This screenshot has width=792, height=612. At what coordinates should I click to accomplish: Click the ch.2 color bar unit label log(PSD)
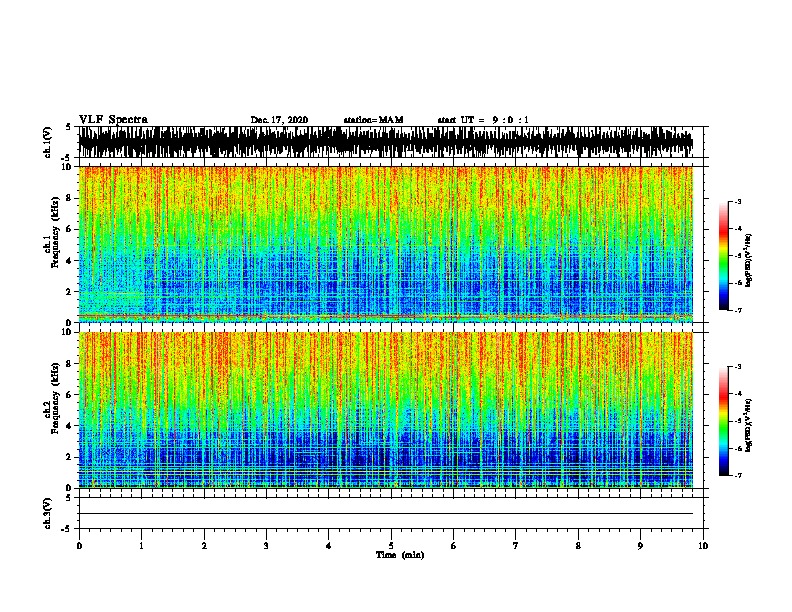click(x=748, y=425)
